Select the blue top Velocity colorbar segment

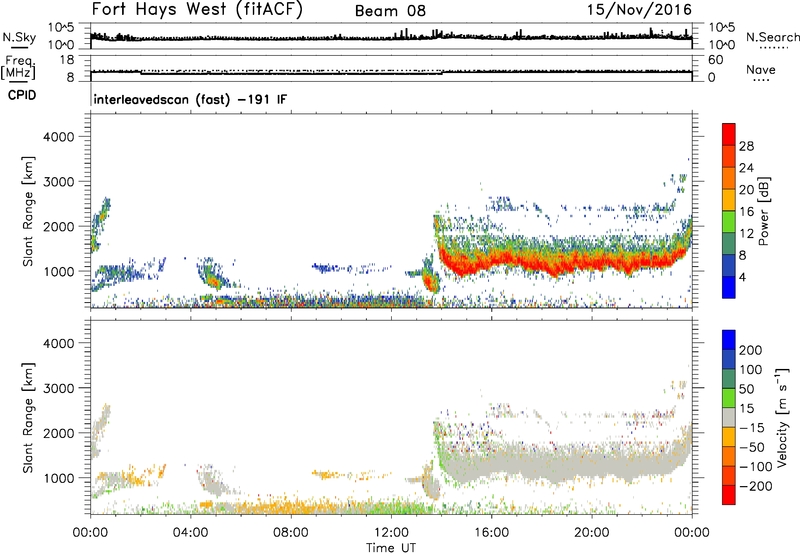729,340
